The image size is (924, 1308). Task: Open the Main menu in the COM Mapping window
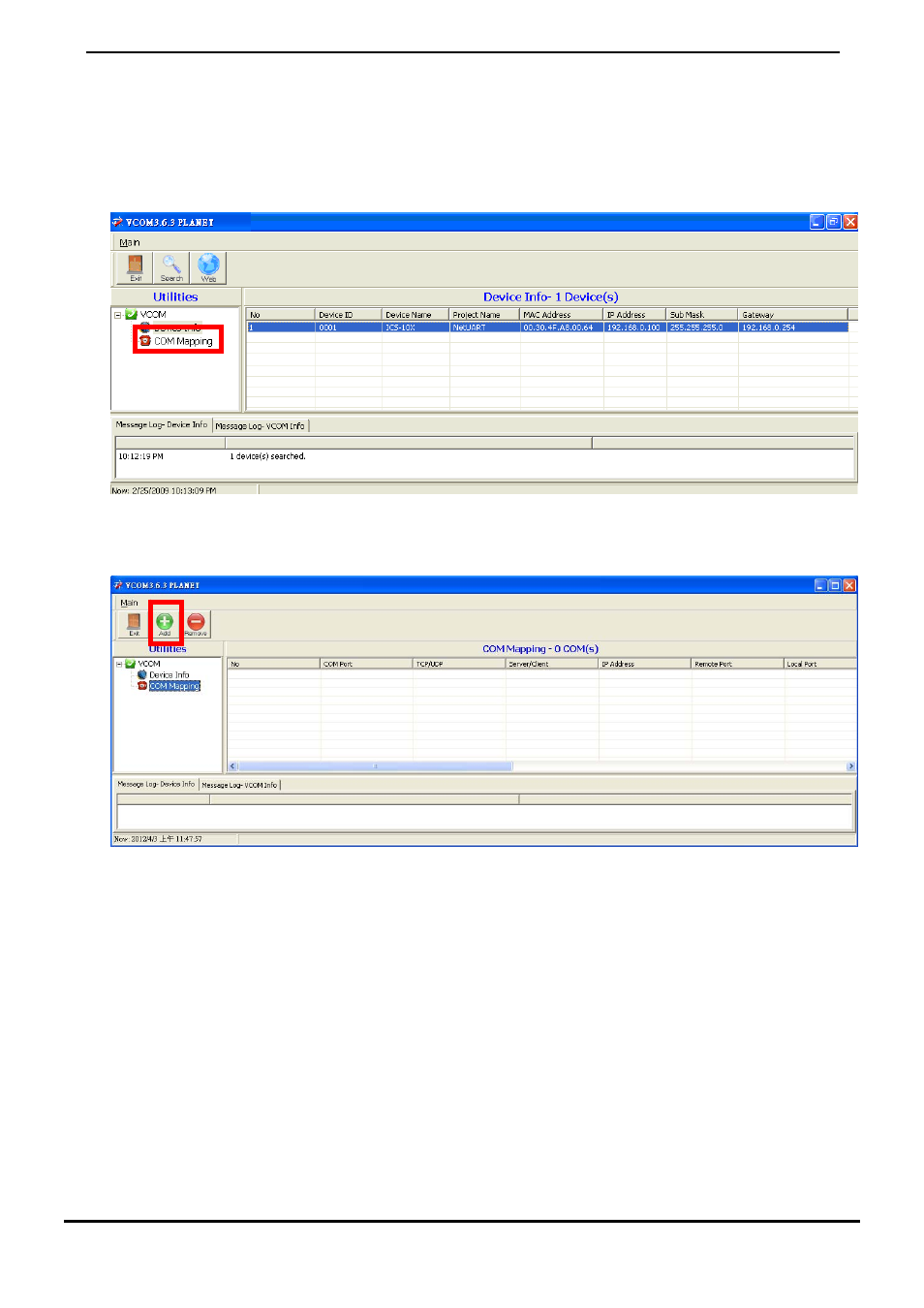click(x=129, y=603)
